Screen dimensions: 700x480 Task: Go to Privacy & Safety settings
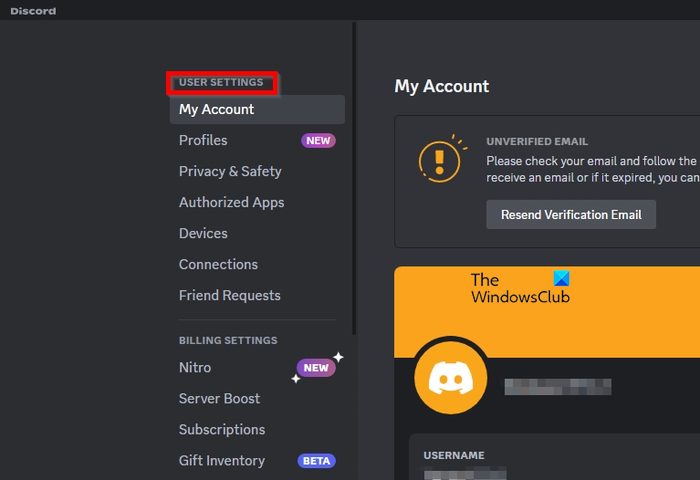[230, 172]
